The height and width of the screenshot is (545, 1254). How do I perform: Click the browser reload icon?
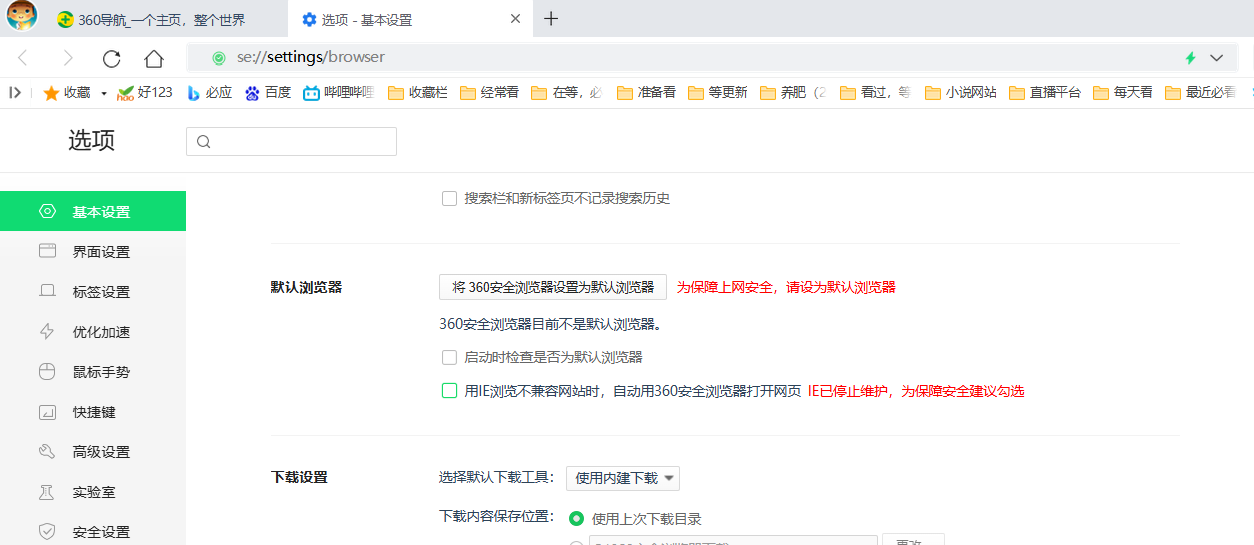111,58
